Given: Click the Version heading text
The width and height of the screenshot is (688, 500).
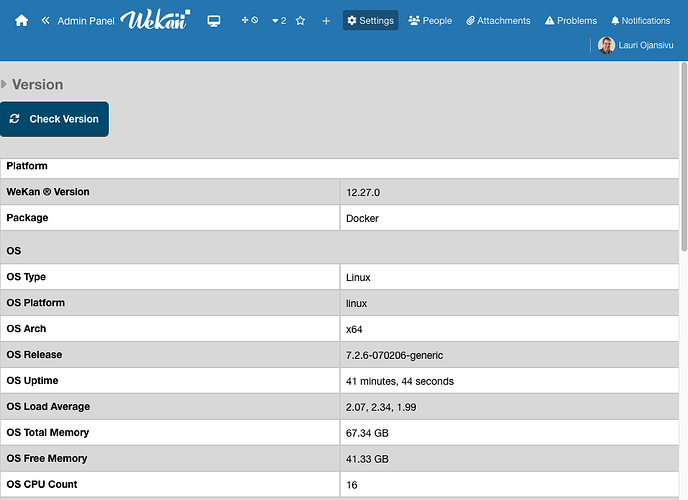Looking at the screenshot, I should click(37, 84).
